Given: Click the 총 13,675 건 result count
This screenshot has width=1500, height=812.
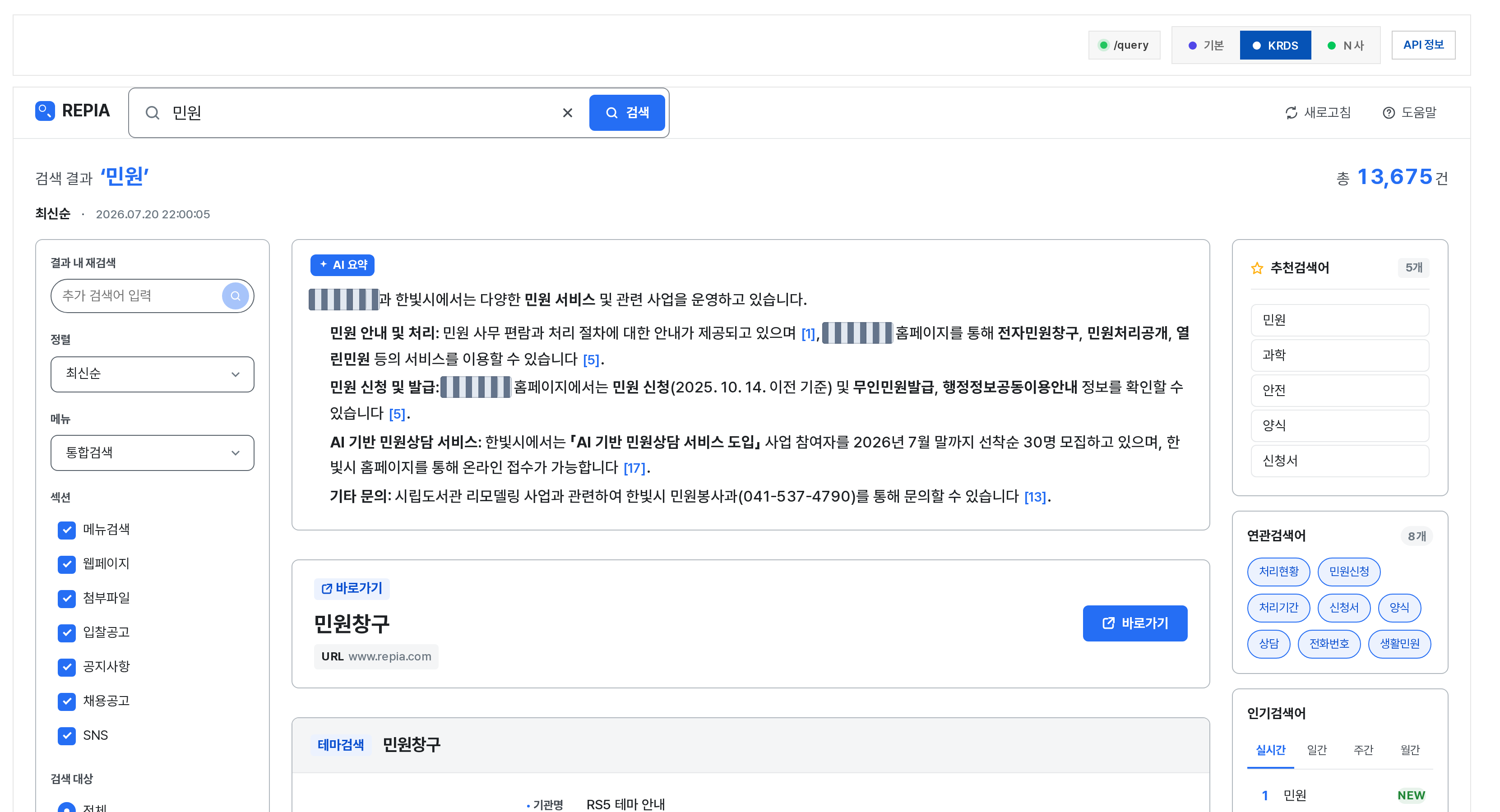Looking at the screenshot, I should pos(1392,178).
